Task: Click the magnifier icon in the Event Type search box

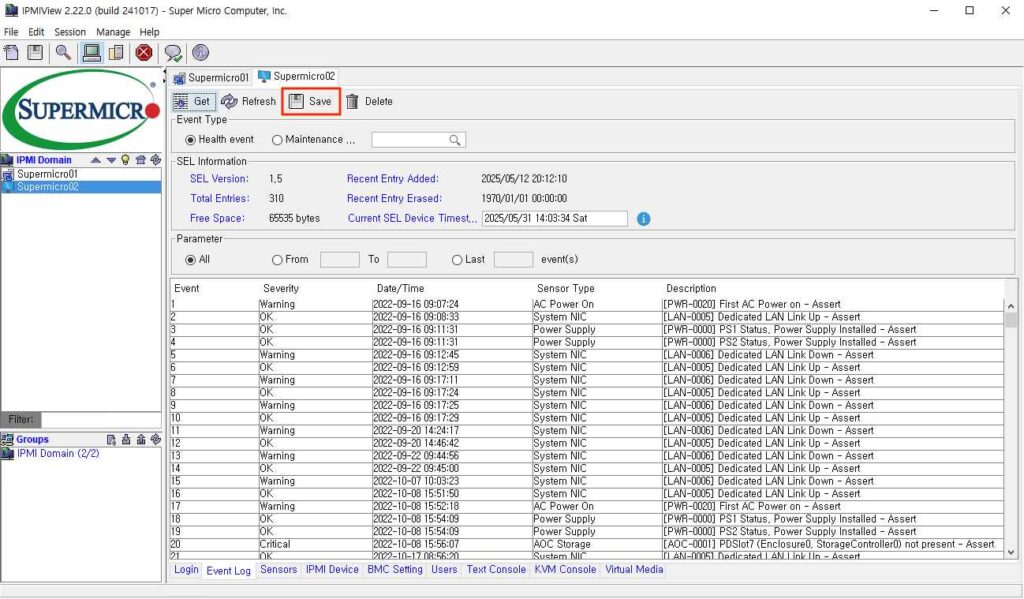Action: point(455,140)
